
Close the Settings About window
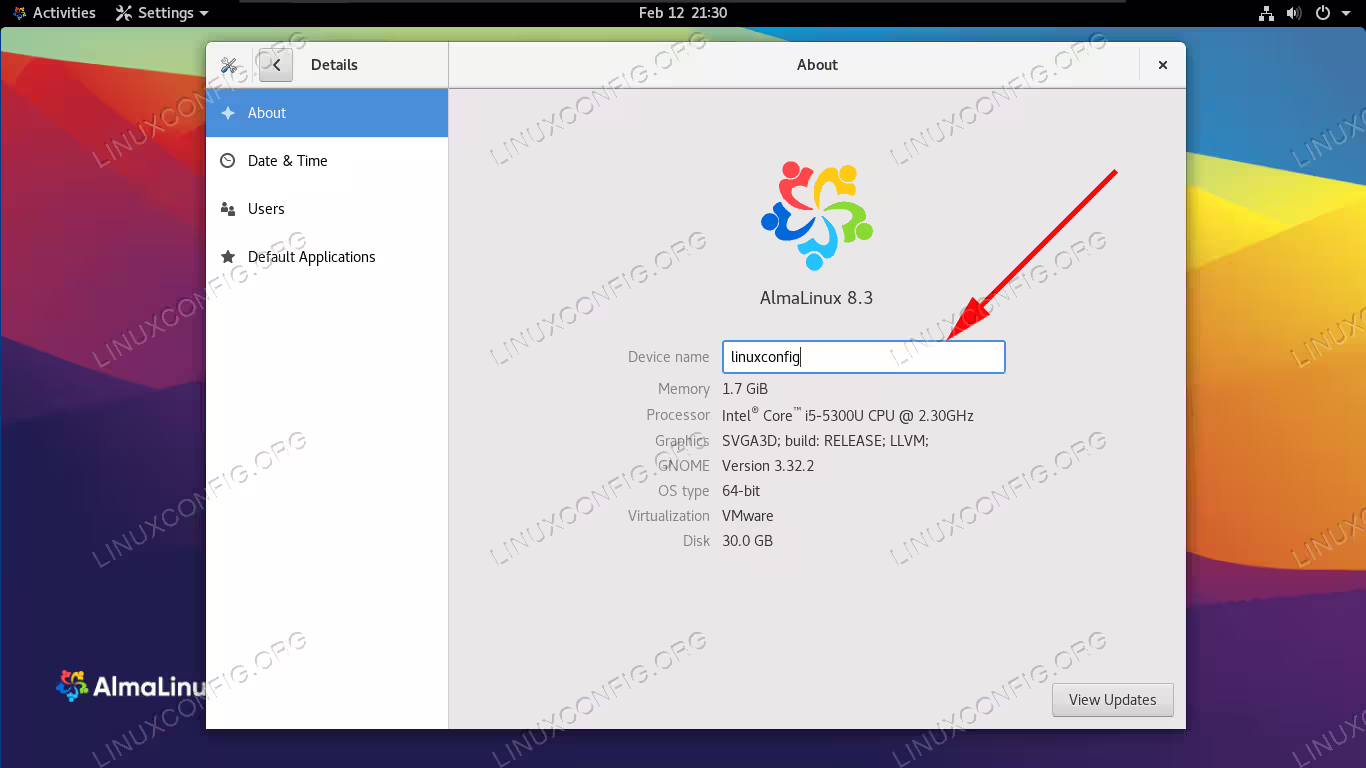[x=1163, y=65]
